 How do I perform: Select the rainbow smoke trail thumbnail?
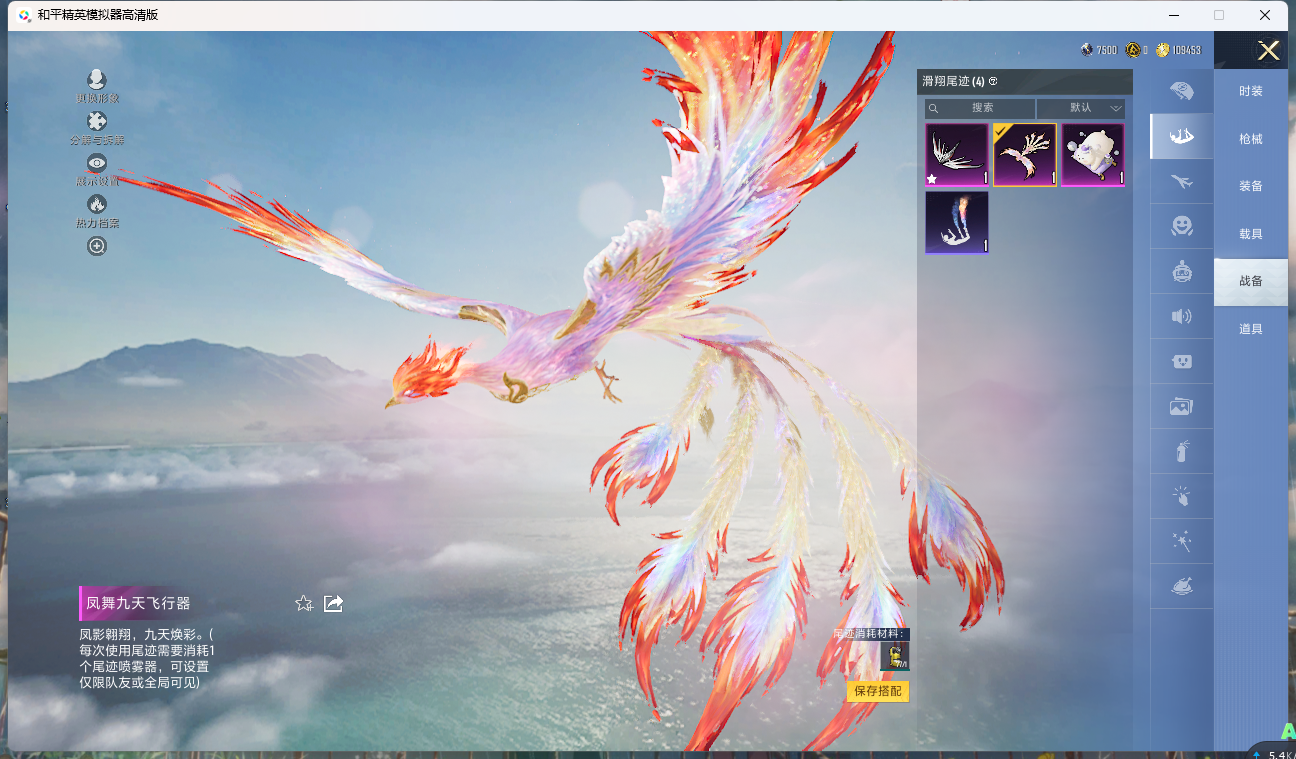tap(957, 222)
